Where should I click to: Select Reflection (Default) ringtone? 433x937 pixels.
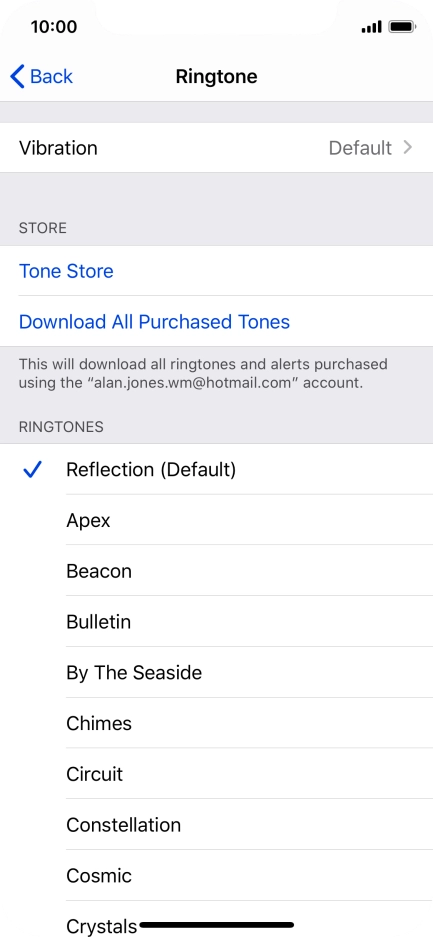pyautogui.click(x=216, y=469)
